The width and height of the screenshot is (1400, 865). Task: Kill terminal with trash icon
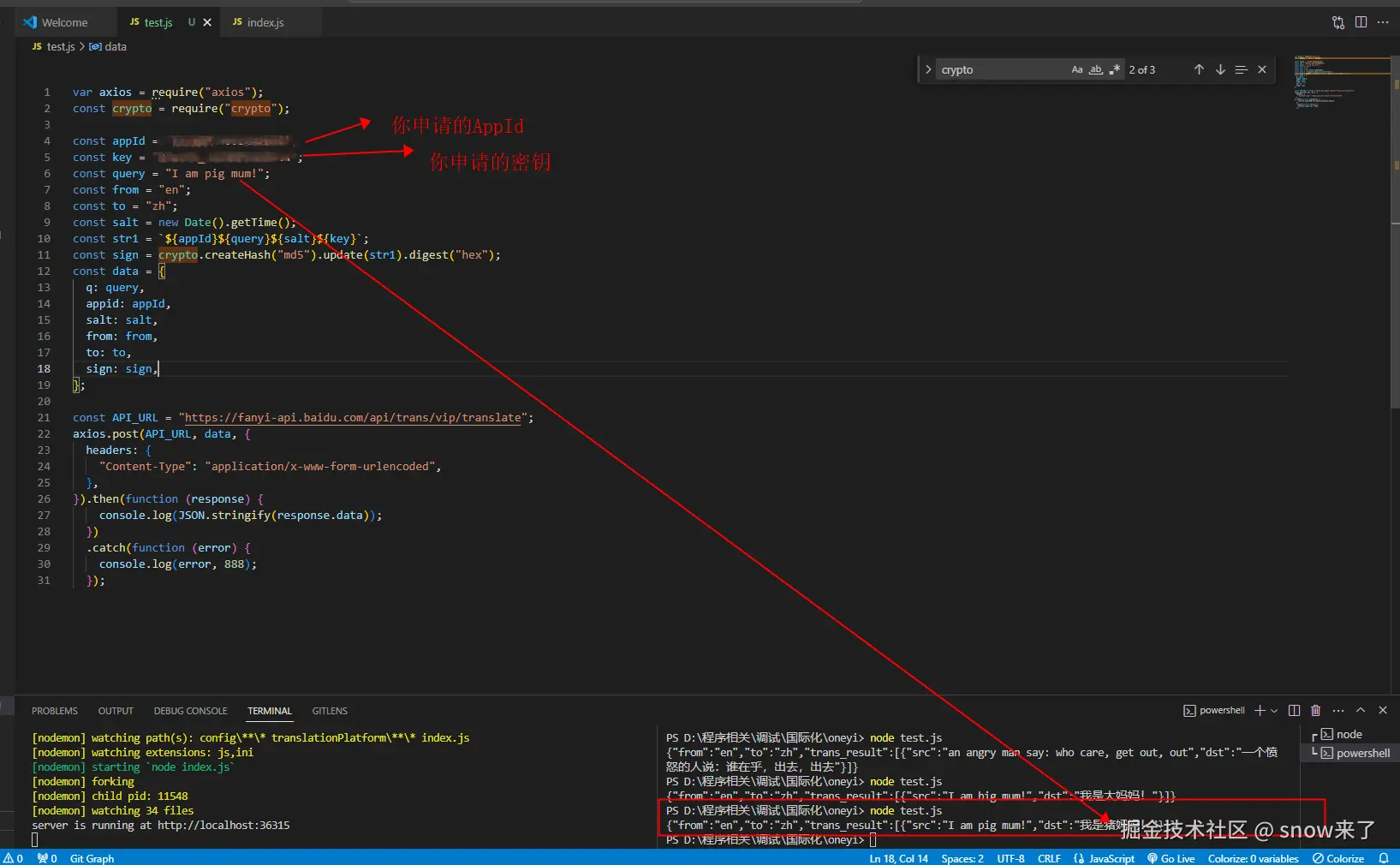[x=1316, y=710]
